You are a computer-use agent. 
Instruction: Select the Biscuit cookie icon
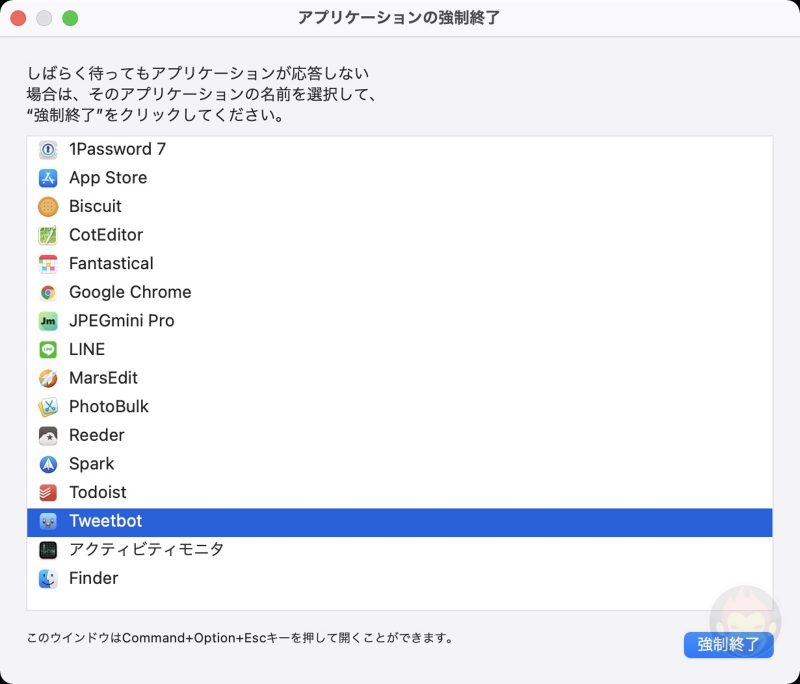(48, 207)
